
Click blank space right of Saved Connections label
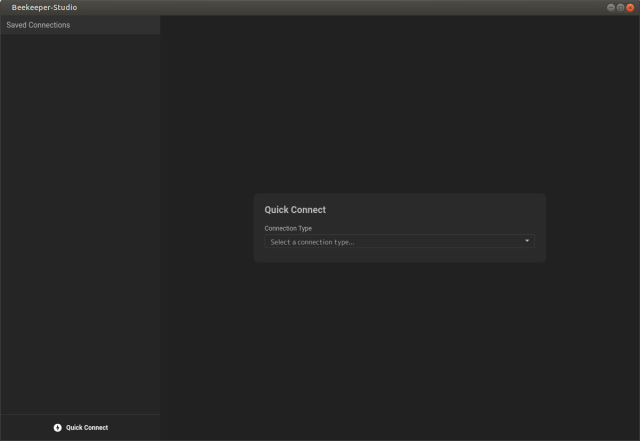click(x=120, y=25)
